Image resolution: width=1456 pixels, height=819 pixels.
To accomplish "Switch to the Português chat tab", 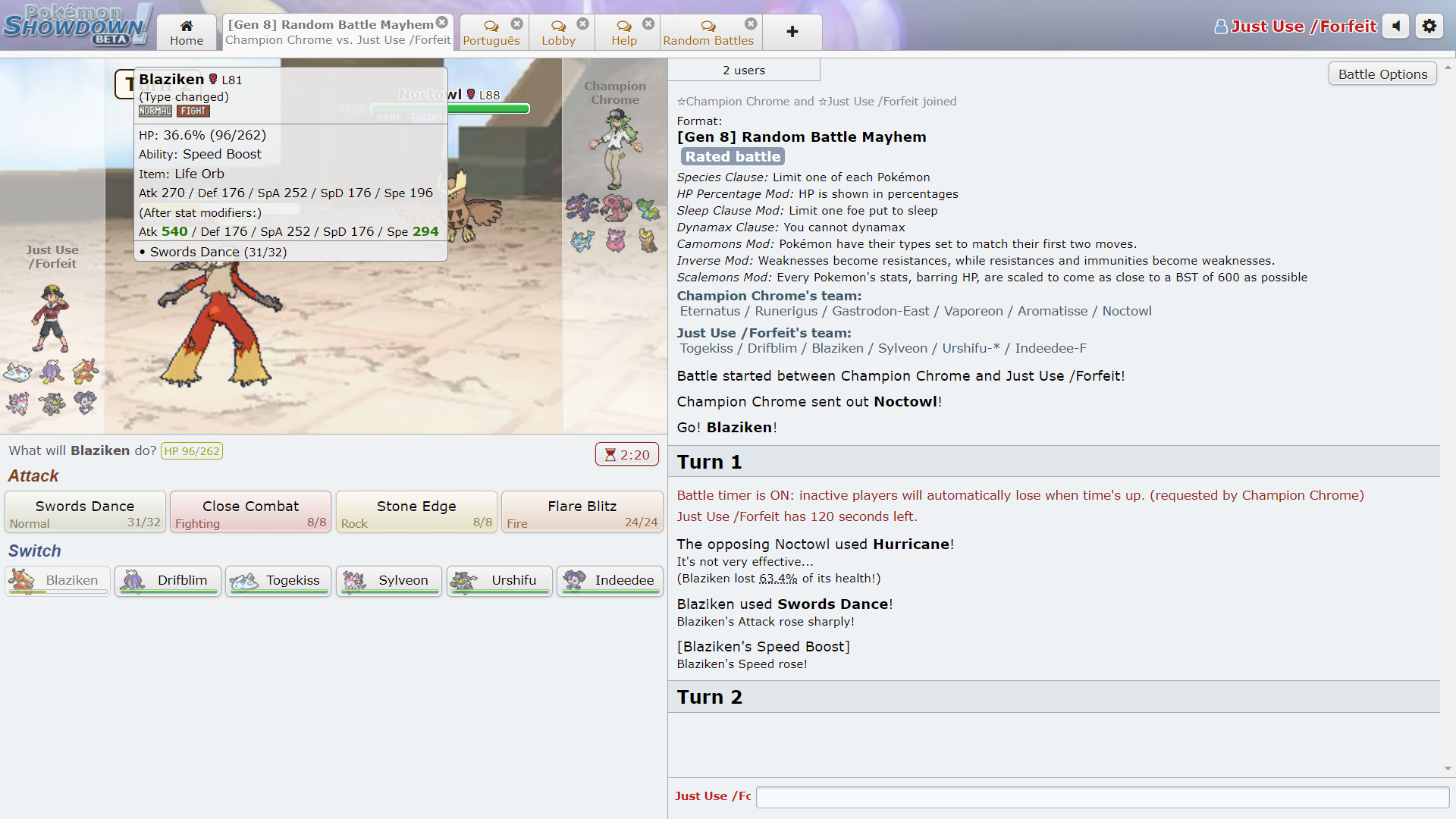I will tap(491, 33).
